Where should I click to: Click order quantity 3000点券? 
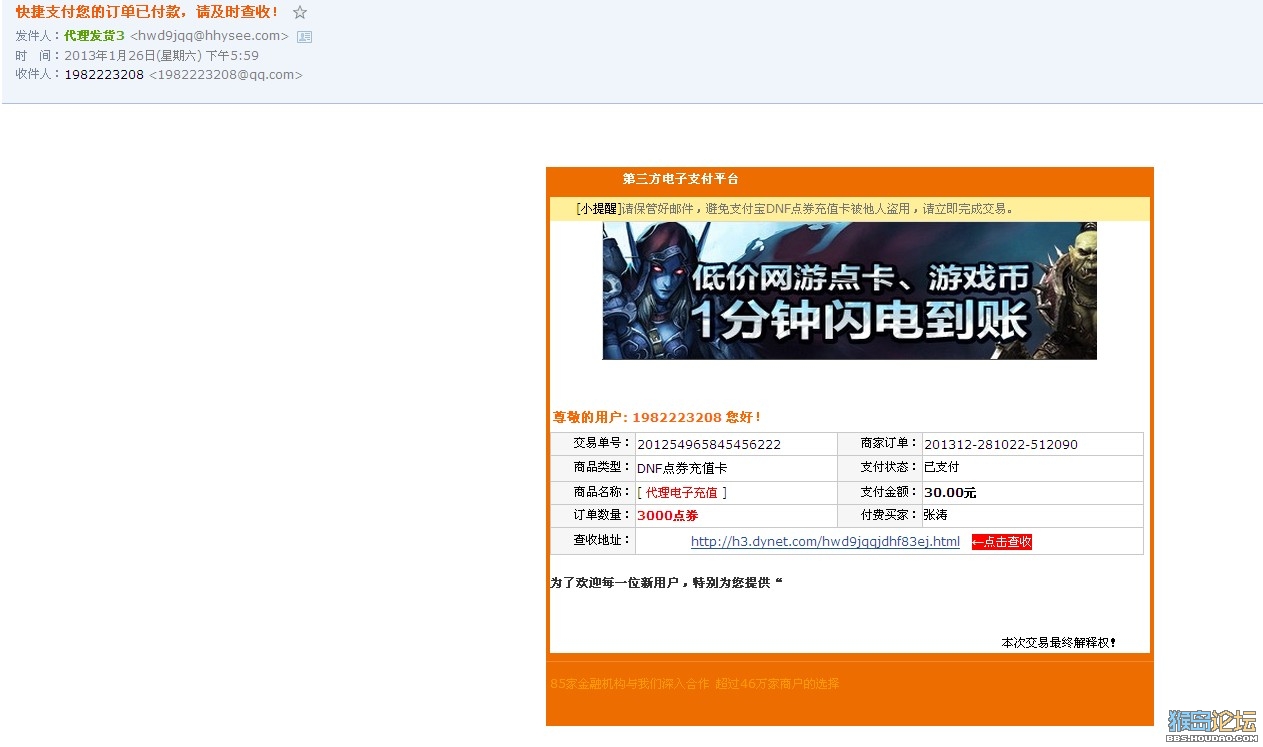[x=668, y=516]
